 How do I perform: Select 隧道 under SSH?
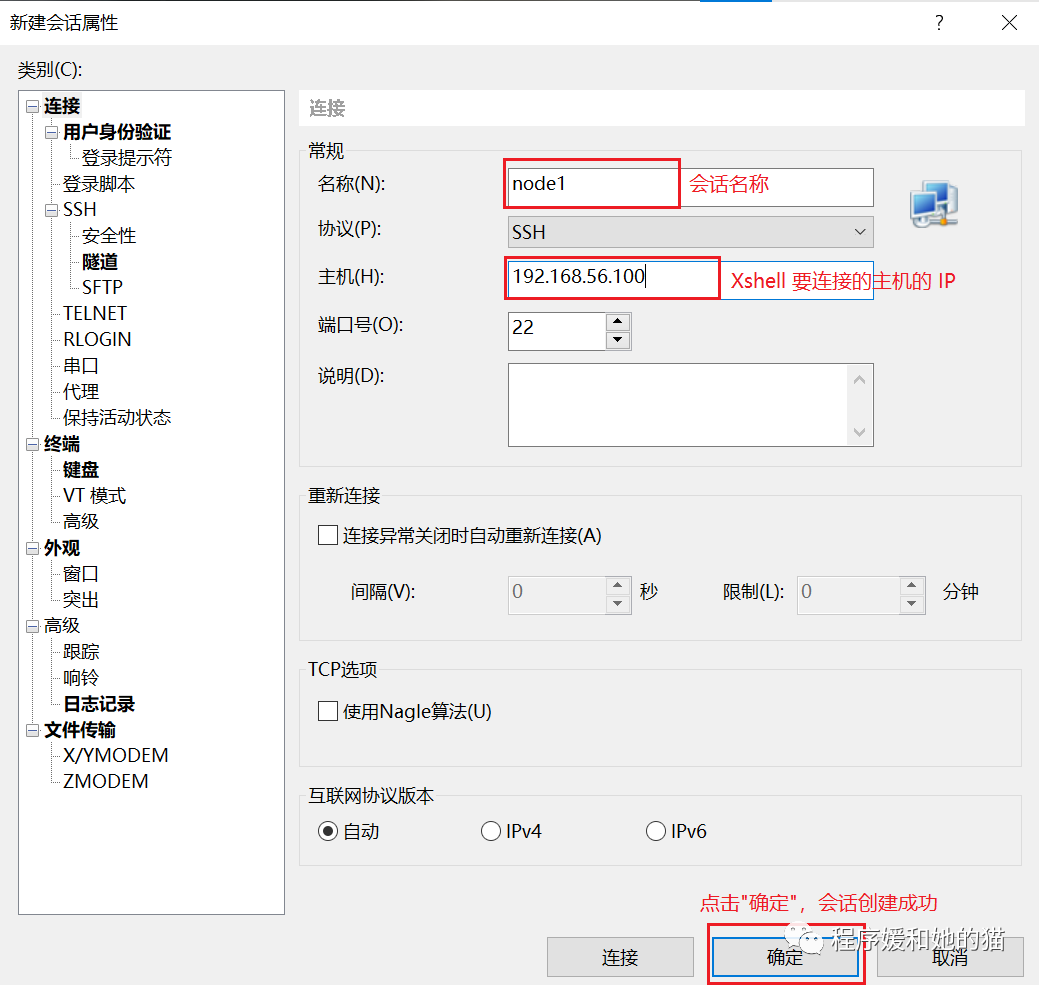pyautogui.click(x=100, y=262)
